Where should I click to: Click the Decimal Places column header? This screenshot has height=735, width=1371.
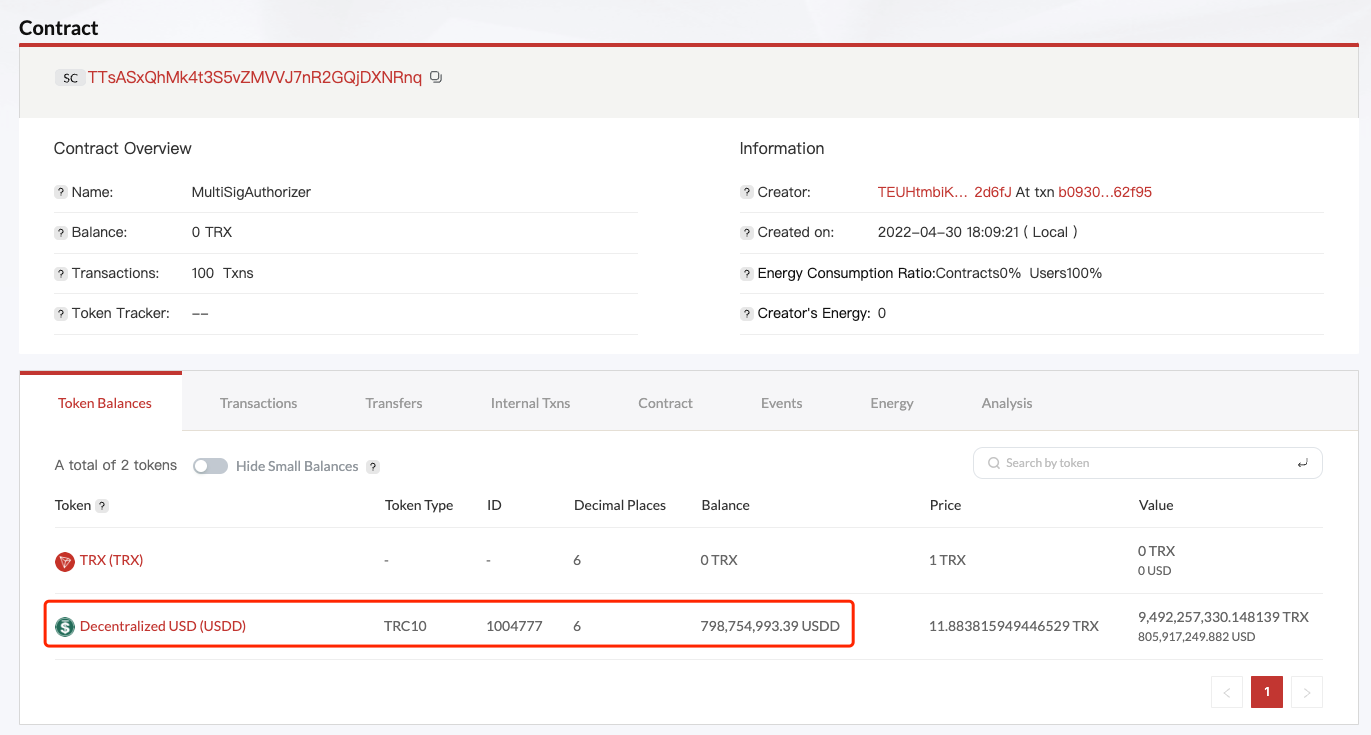click(620, 505)
